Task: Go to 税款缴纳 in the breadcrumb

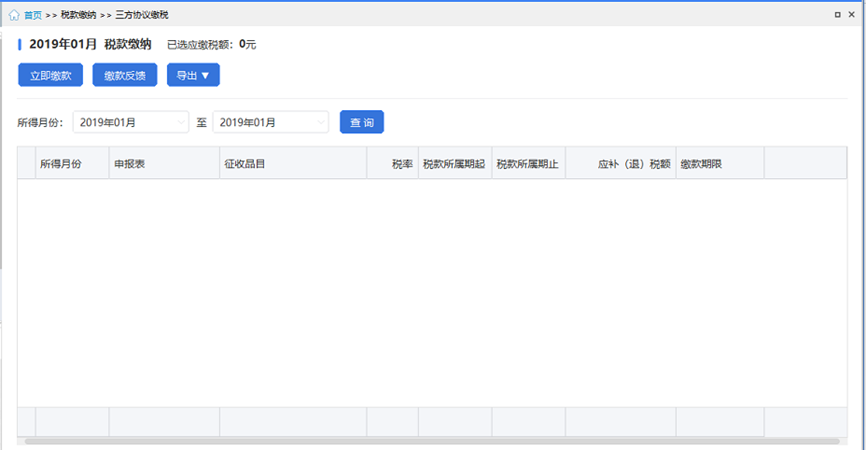Action: (78, 15)
